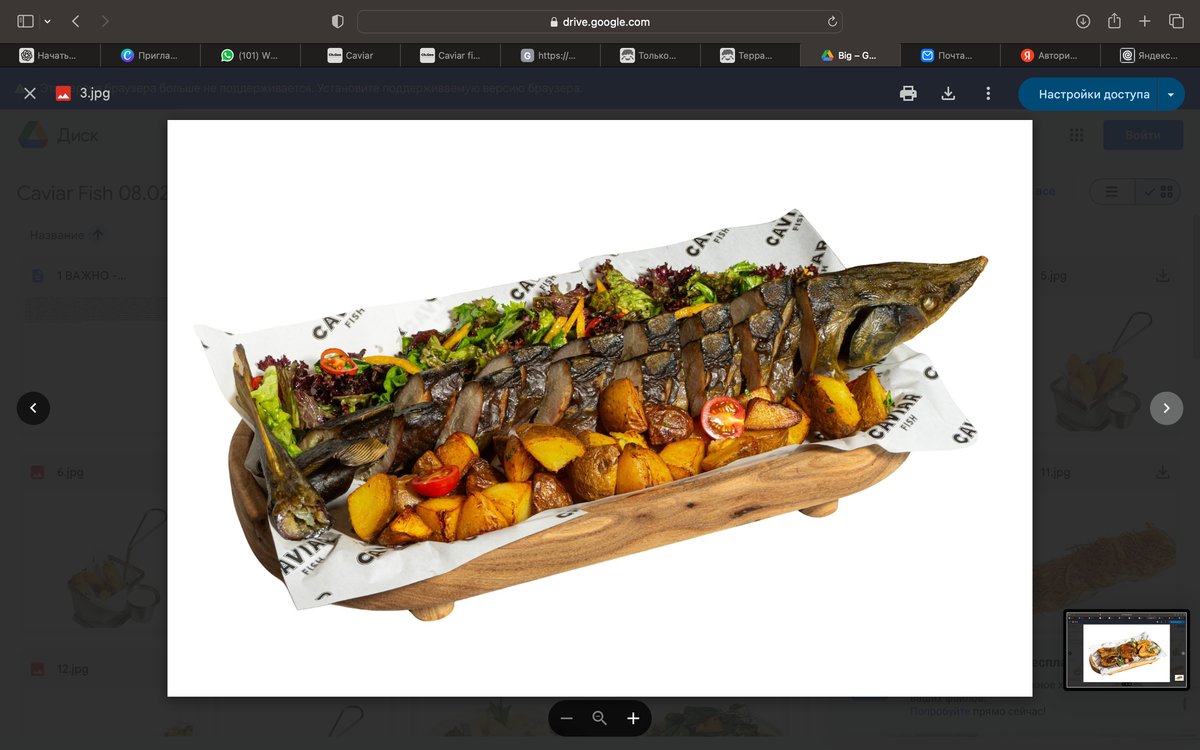Image resolution: width=1200 pixels, height=750 pixels.
Task: Toggle the Safari sidebar panel
Action: [x=25, y=21]
